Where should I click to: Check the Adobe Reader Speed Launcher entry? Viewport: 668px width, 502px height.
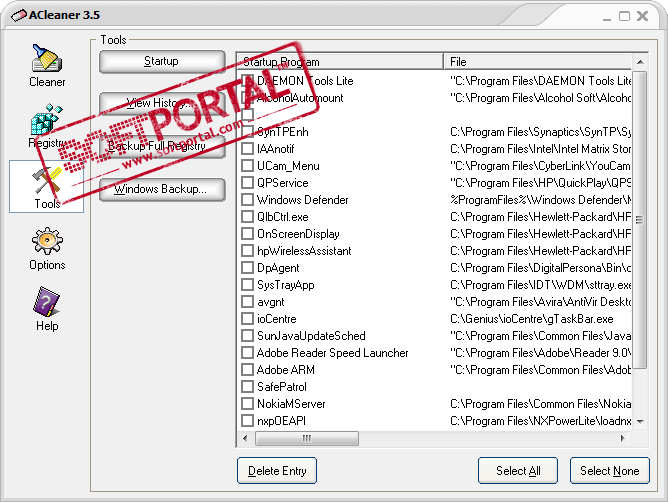(x=248, y=353)
